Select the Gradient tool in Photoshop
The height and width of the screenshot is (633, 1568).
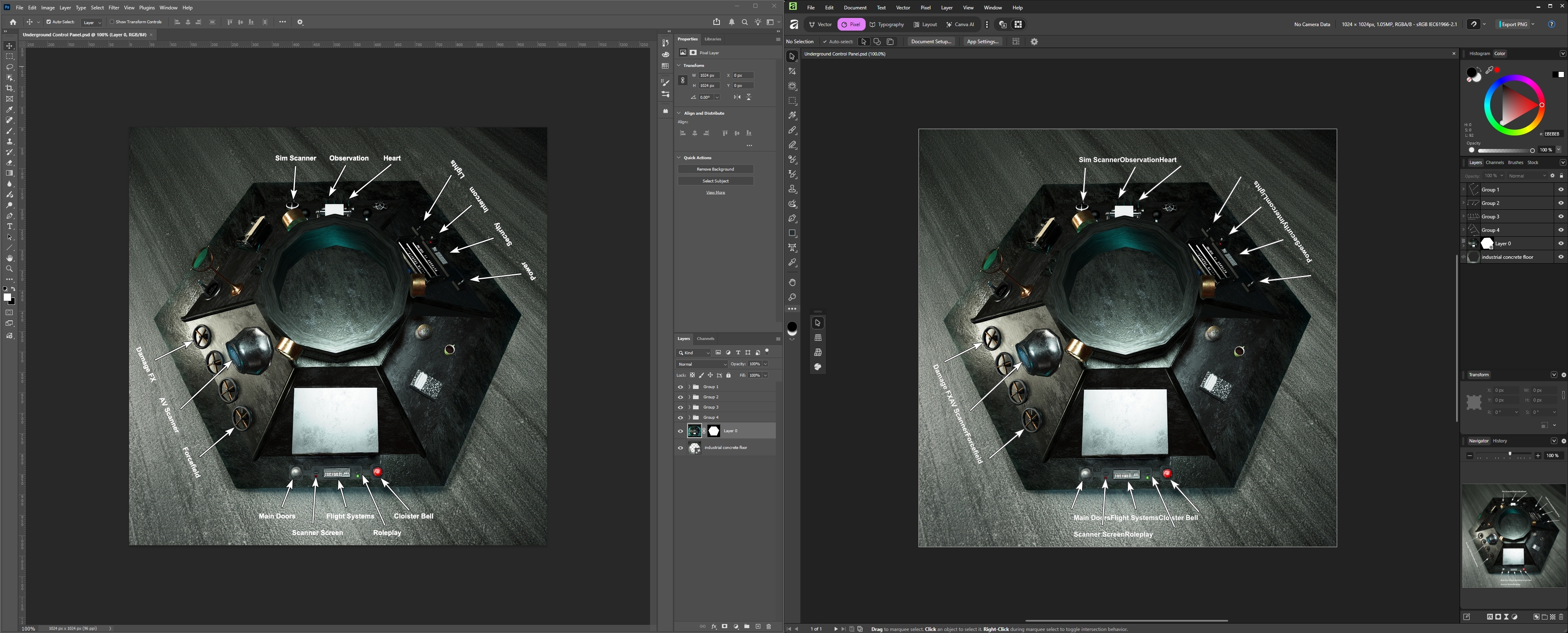click(x=10, y=173)
